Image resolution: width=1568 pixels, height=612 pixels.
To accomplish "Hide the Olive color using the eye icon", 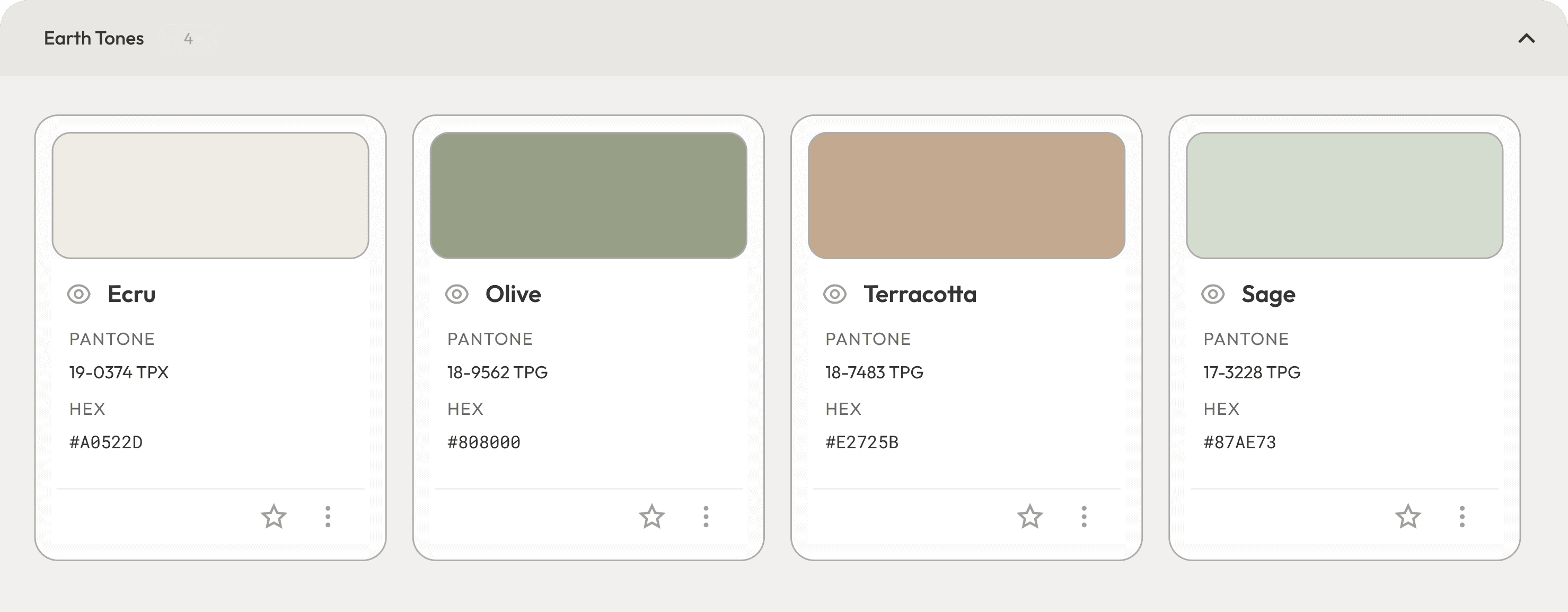I will pyautogui.click(x=456, y=295).
